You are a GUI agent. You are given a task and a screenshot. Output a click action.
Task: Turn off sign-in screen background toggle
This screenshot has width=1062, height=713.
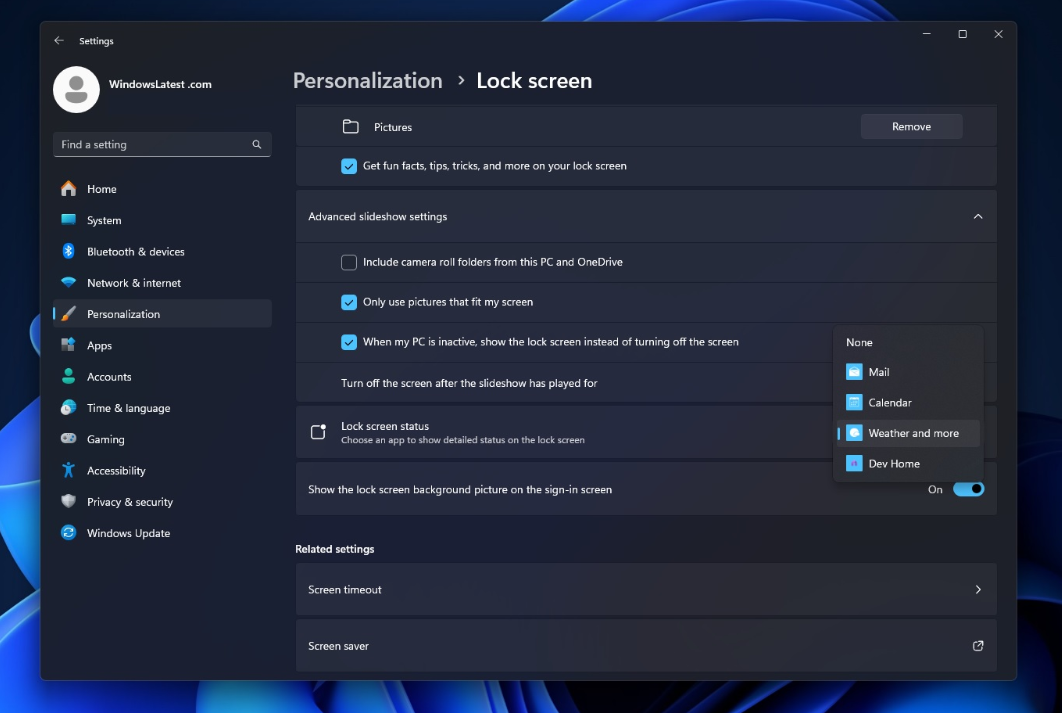pyautogui.click(x=969, y=489)
